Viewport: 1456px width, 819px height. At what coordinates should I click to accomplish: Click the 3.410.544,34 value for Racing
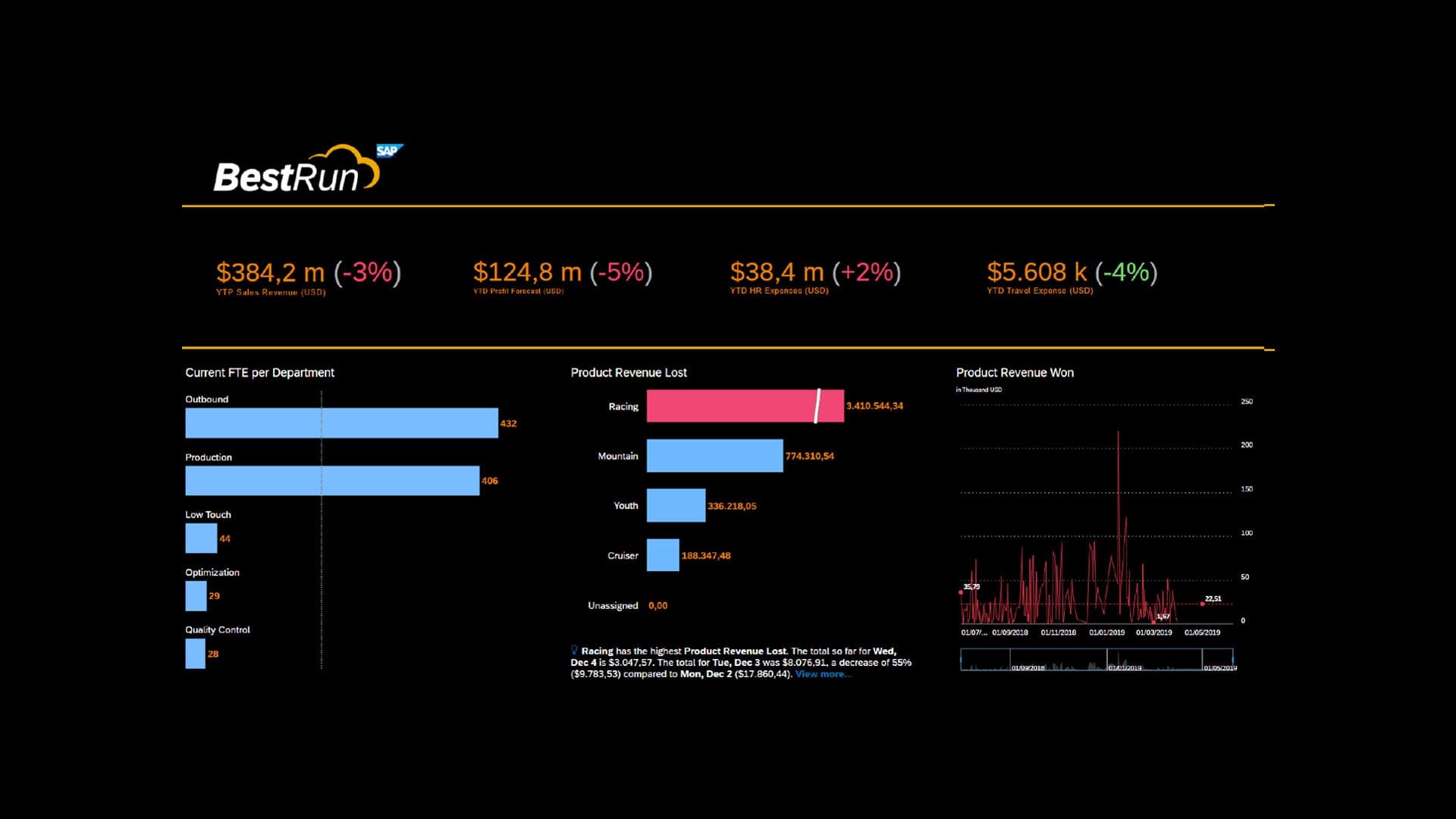(874, 406)
